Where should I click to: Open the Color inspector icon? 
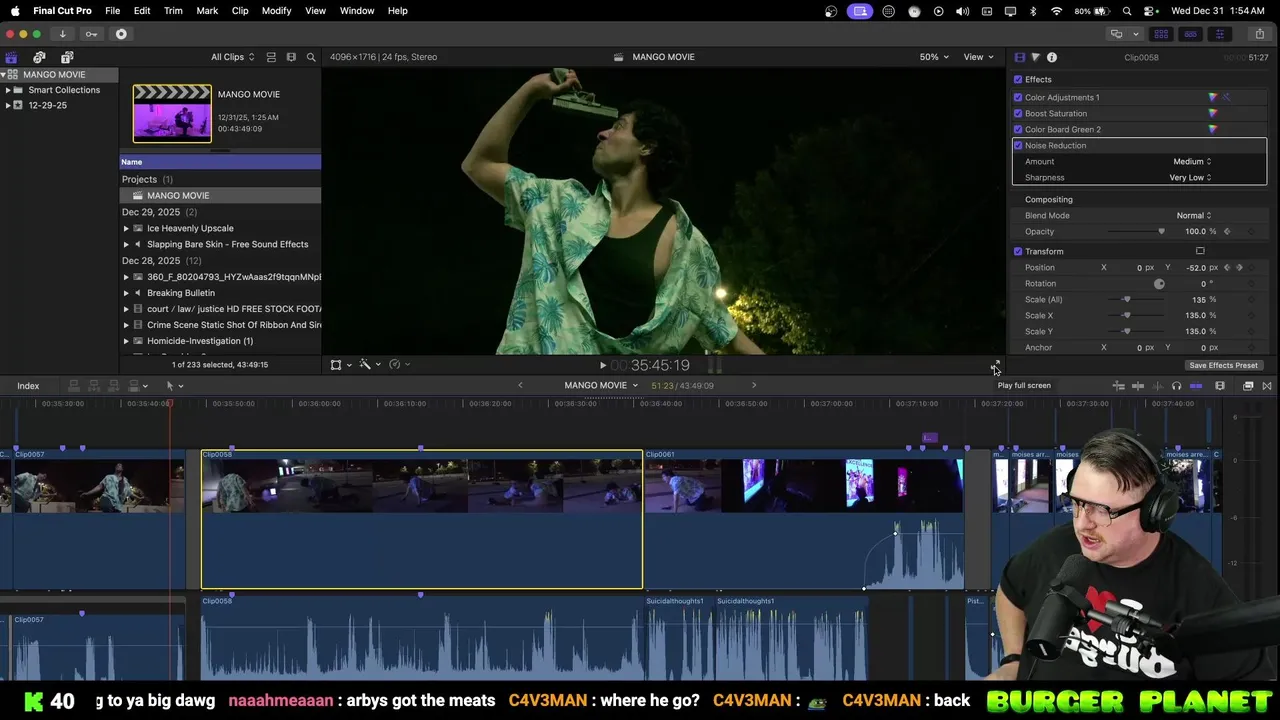(x=1035, y=57)
